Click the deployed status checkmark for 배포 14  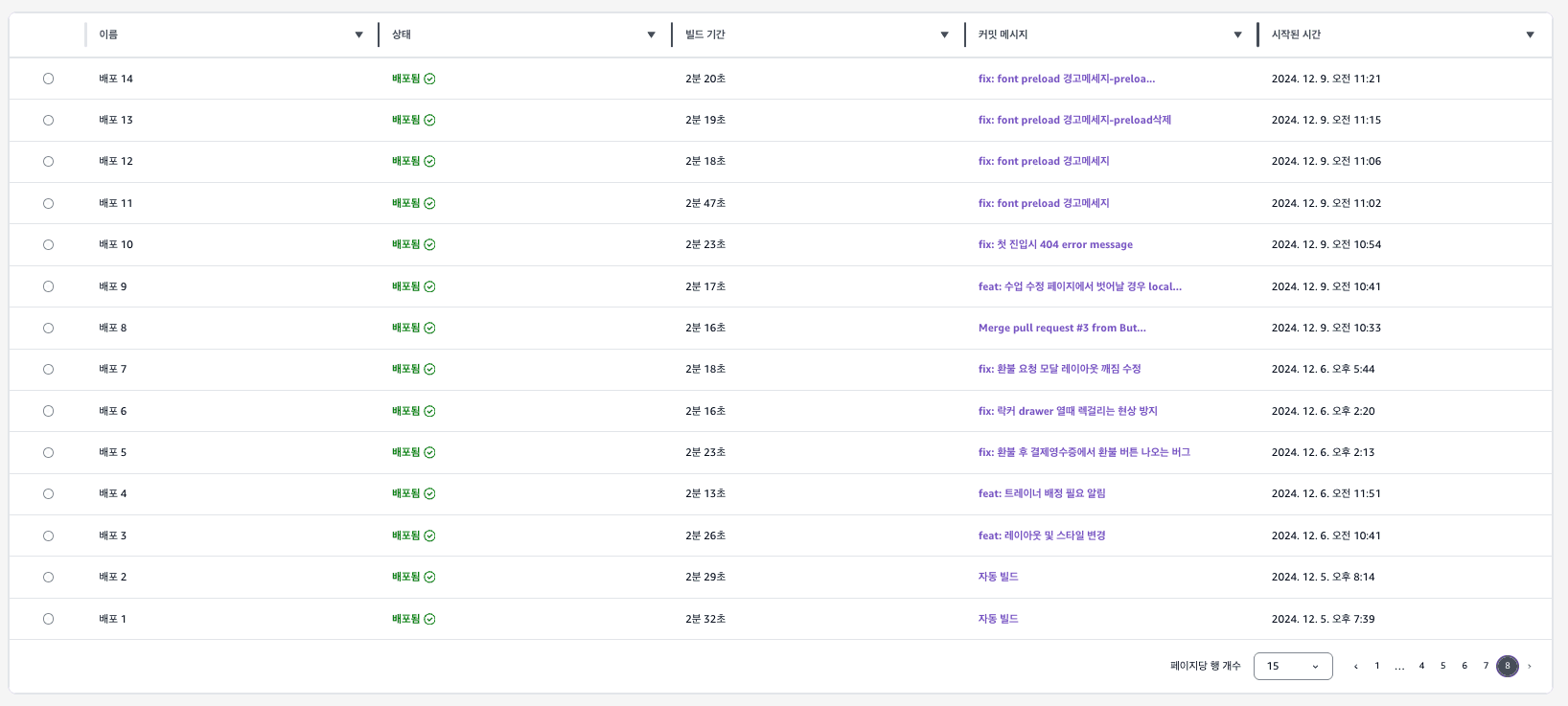[x=429, y=79]
